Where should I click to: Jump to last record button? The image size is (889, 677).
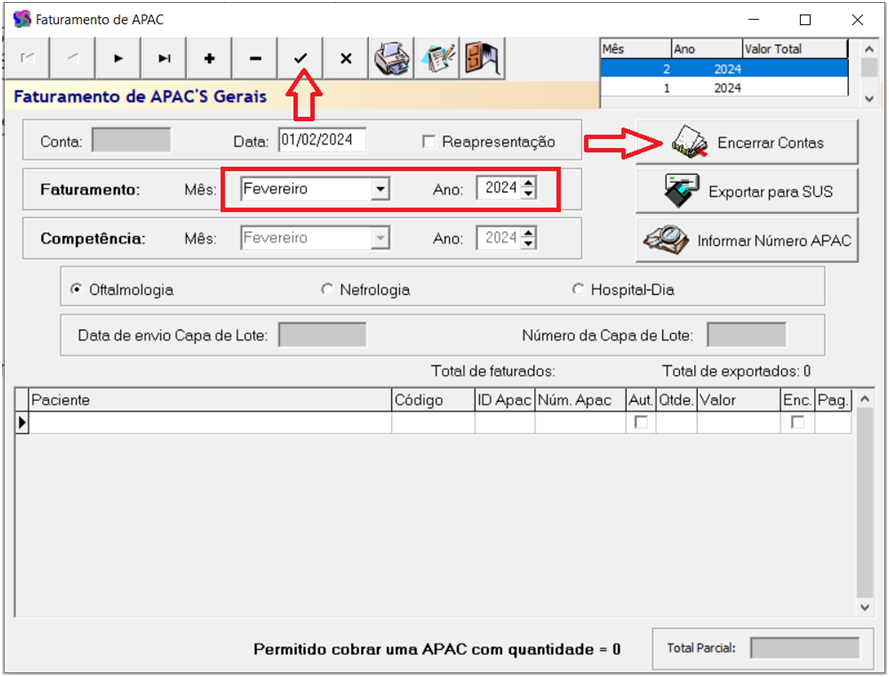point(164,58)
